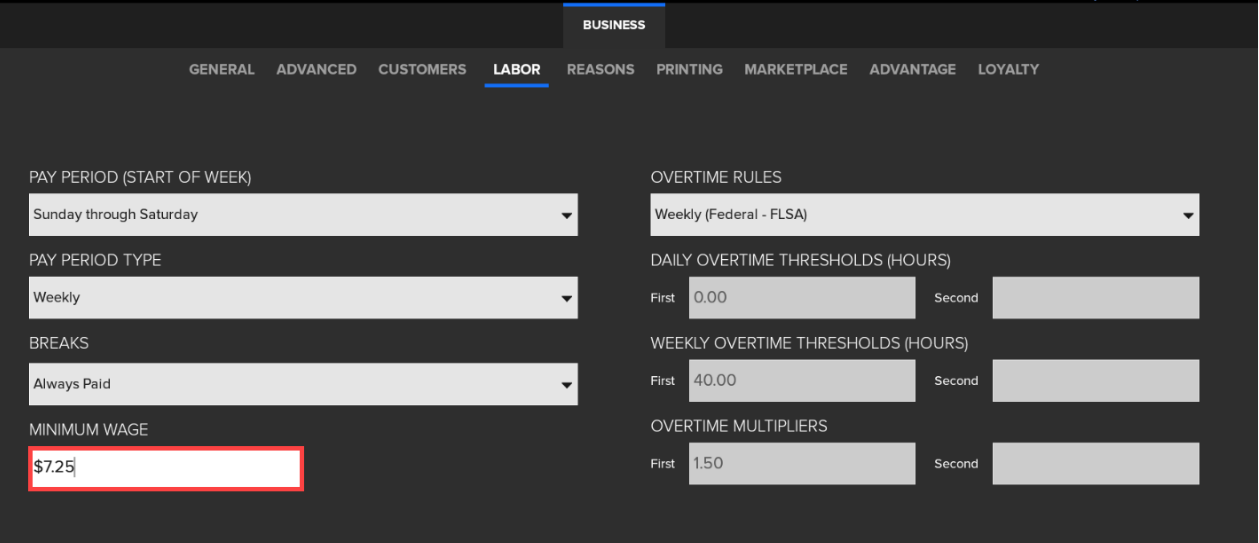Go to the Advanced tab

tap(316, 69)
